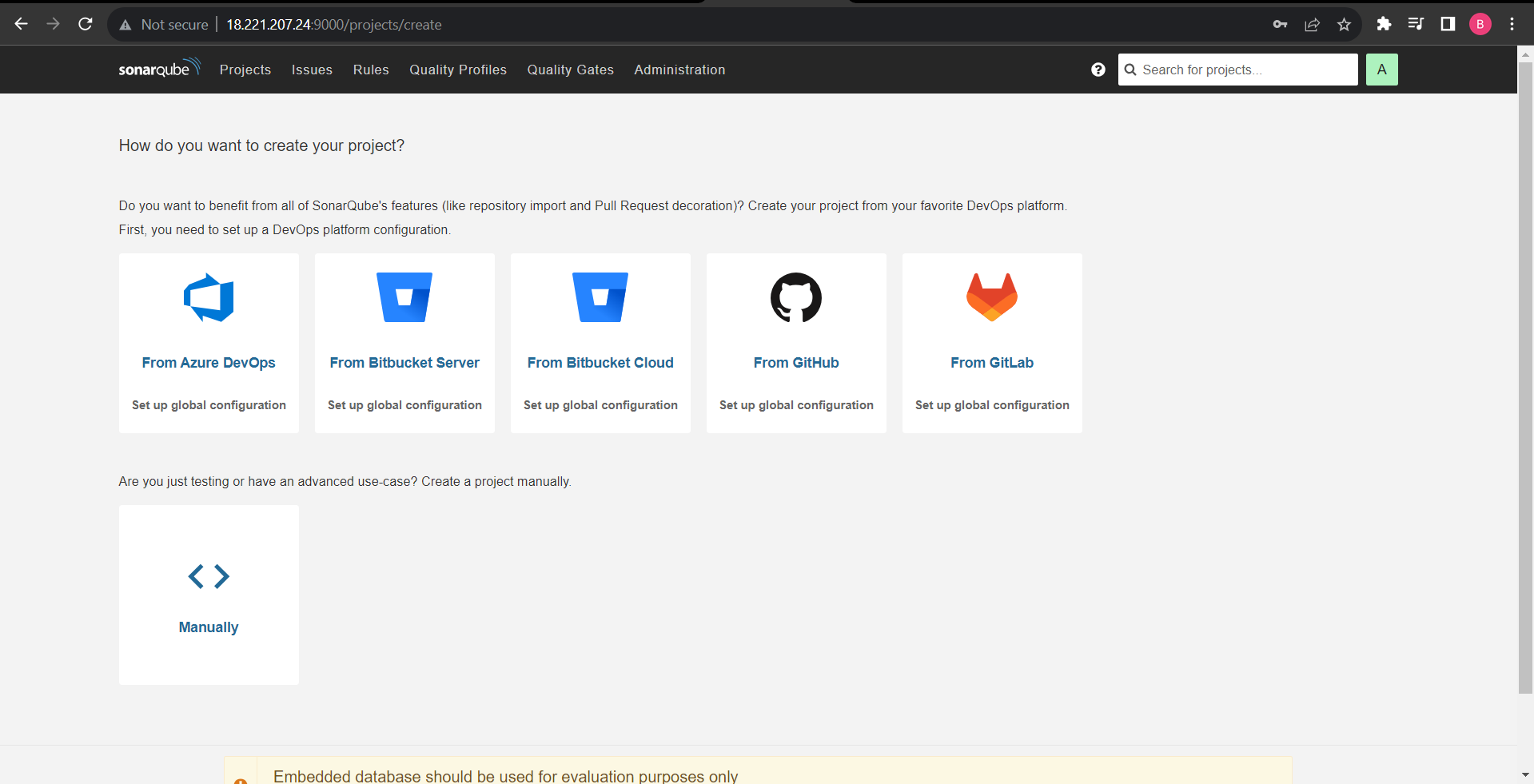Reload the page

86,24
